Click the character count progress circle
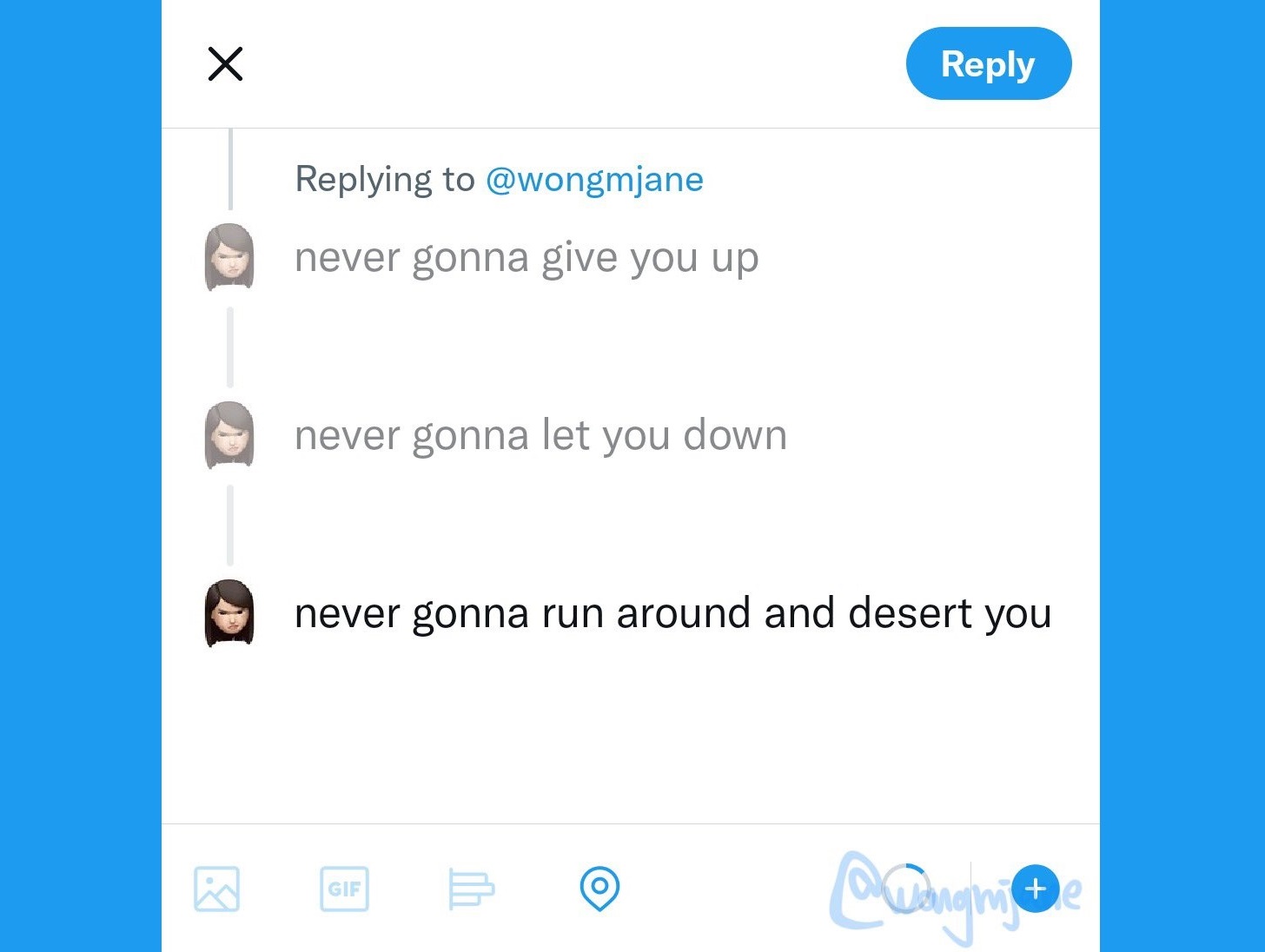 click(x=905, y=889)
